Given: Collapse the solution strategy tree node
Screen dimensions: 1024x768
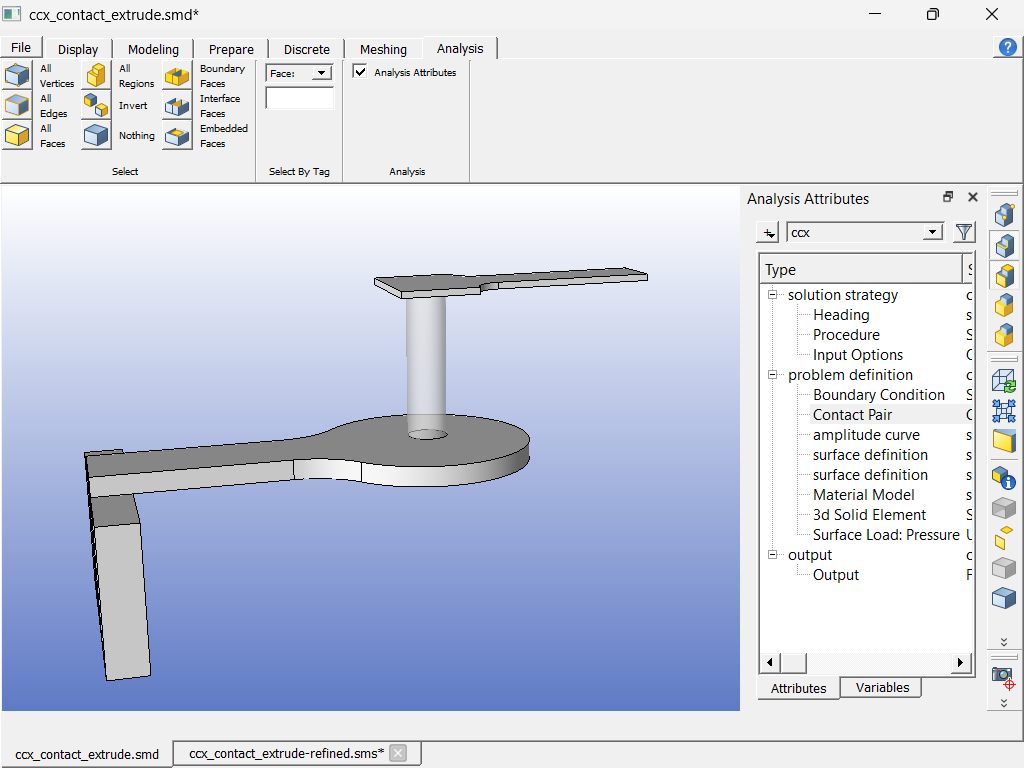Looking at the screenshot, I should pos(773,295).
